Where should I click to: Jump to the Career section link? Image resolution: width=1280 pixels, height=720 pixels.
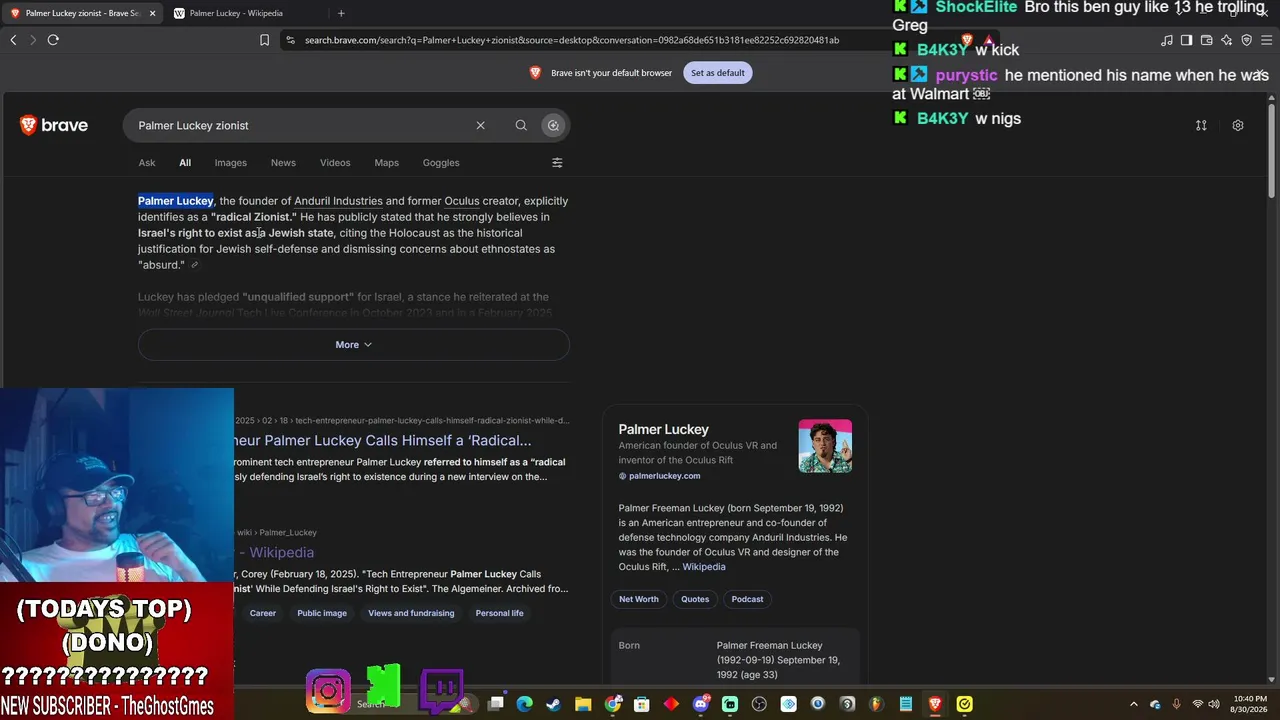click(263, 613)
